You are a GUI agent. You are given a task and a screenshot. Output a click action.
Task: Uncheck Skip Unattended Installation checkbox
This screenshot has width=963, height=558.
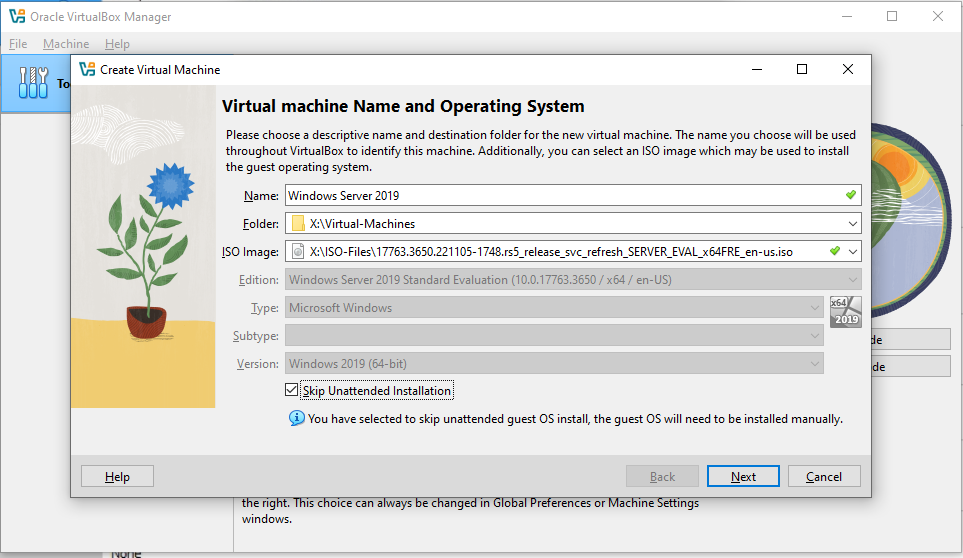click(292, 390)
